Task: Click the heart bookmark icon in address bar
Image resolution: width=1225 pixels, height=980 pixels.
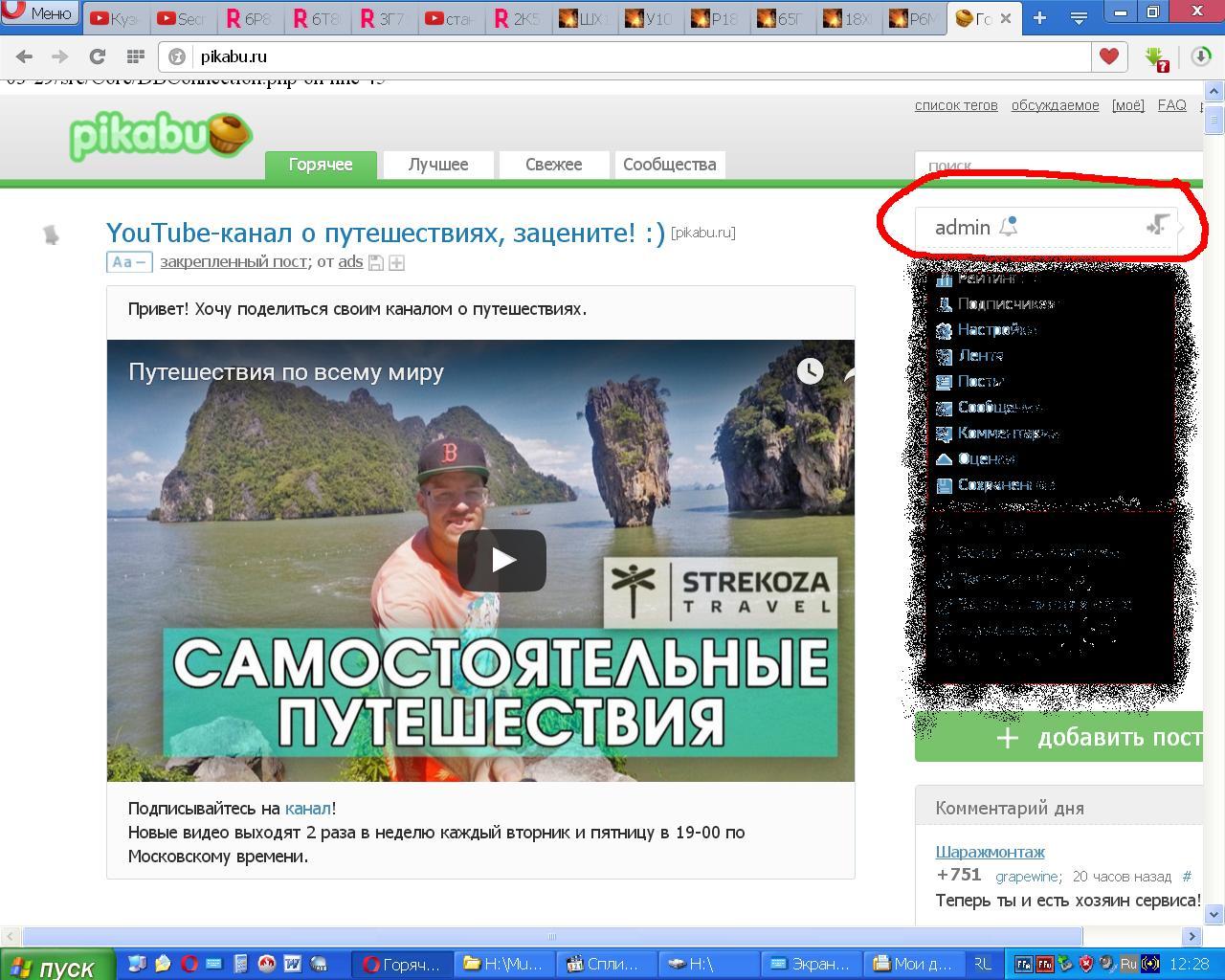Action: click(1108, 56)
